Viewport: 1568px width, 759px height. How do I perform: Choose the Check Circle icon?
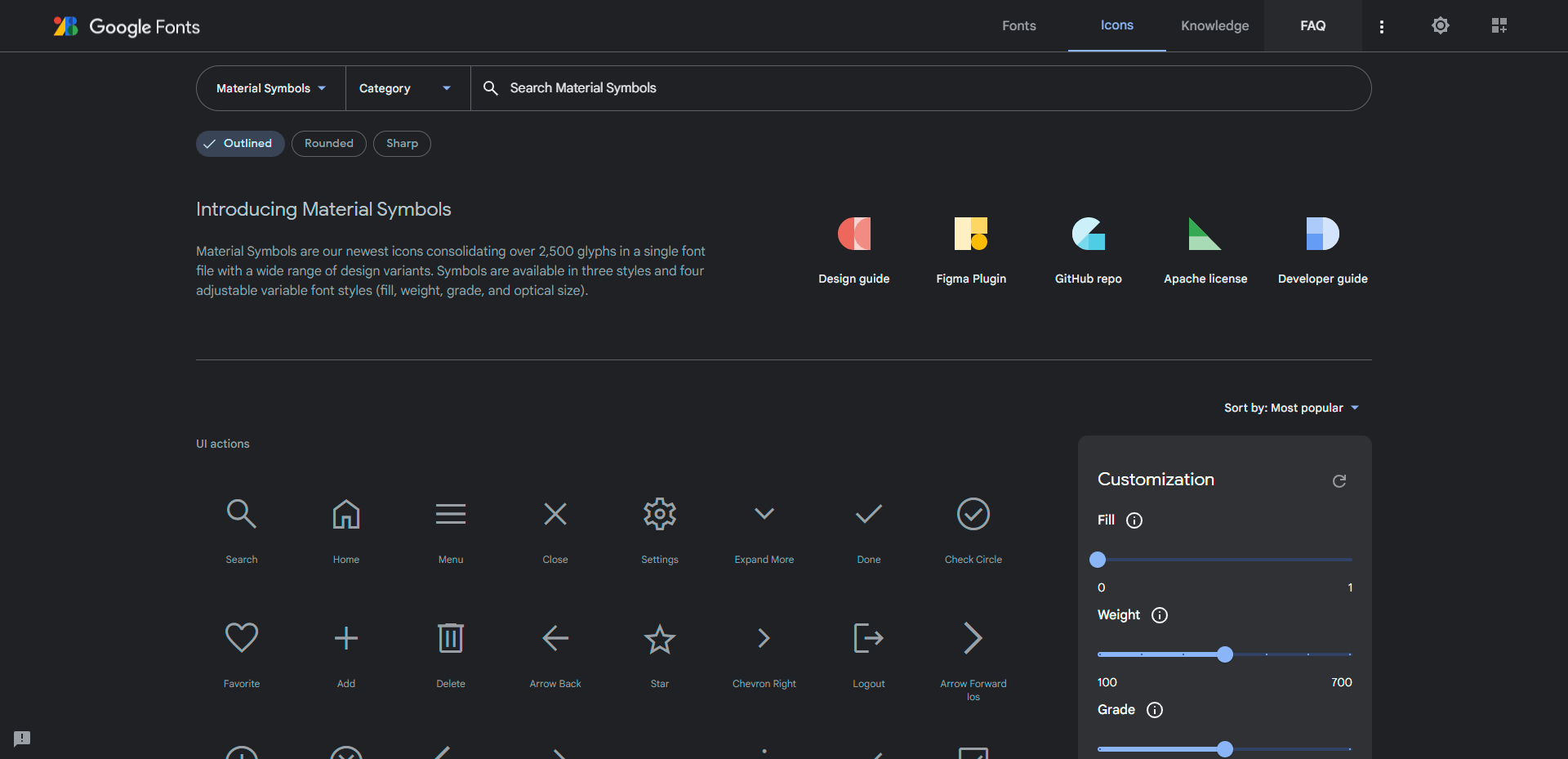(x=973, y=514)
